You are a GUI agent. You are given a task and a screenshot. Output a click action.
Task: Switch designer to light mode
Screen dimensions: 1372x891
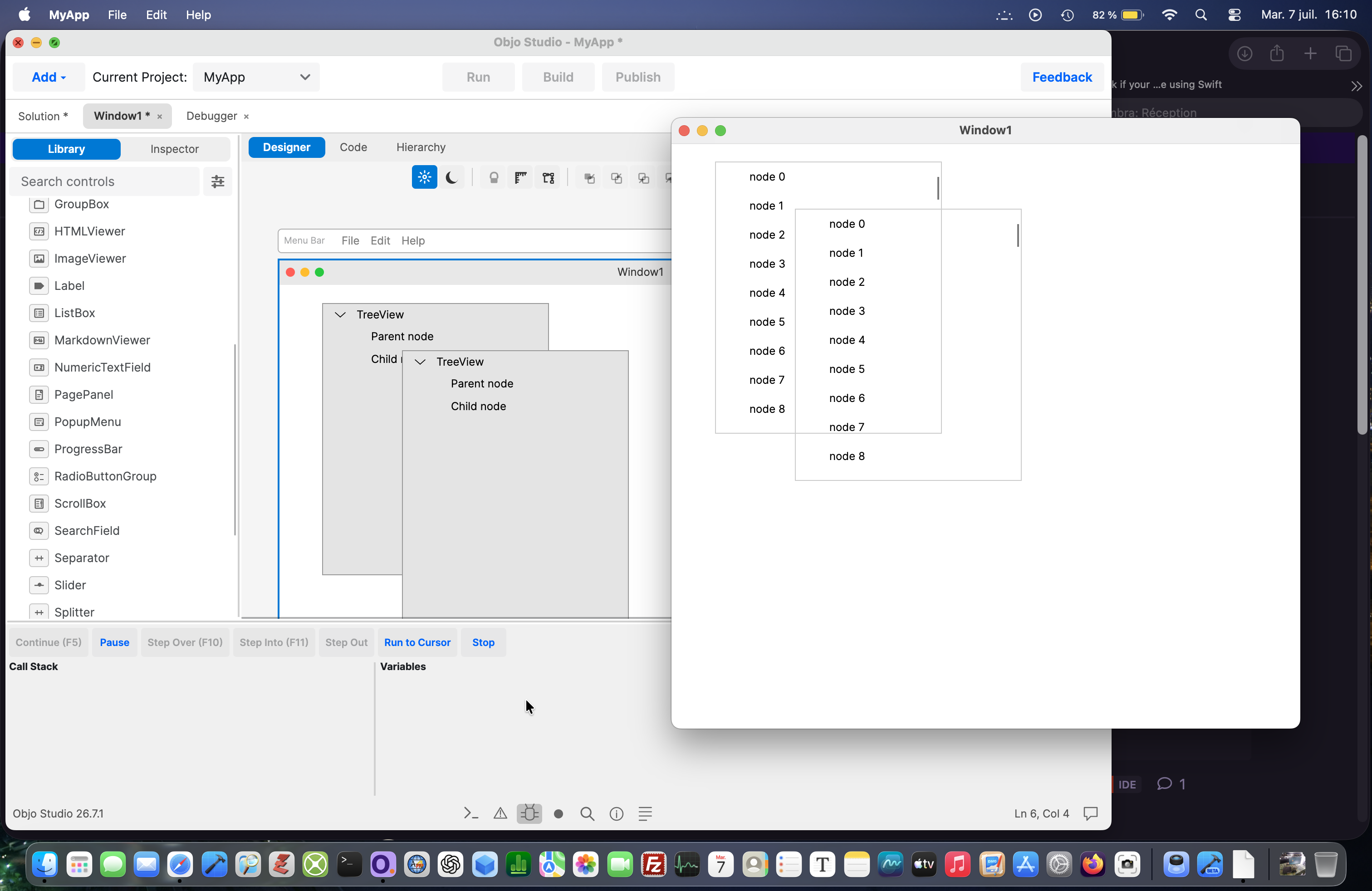coord(424,177)
